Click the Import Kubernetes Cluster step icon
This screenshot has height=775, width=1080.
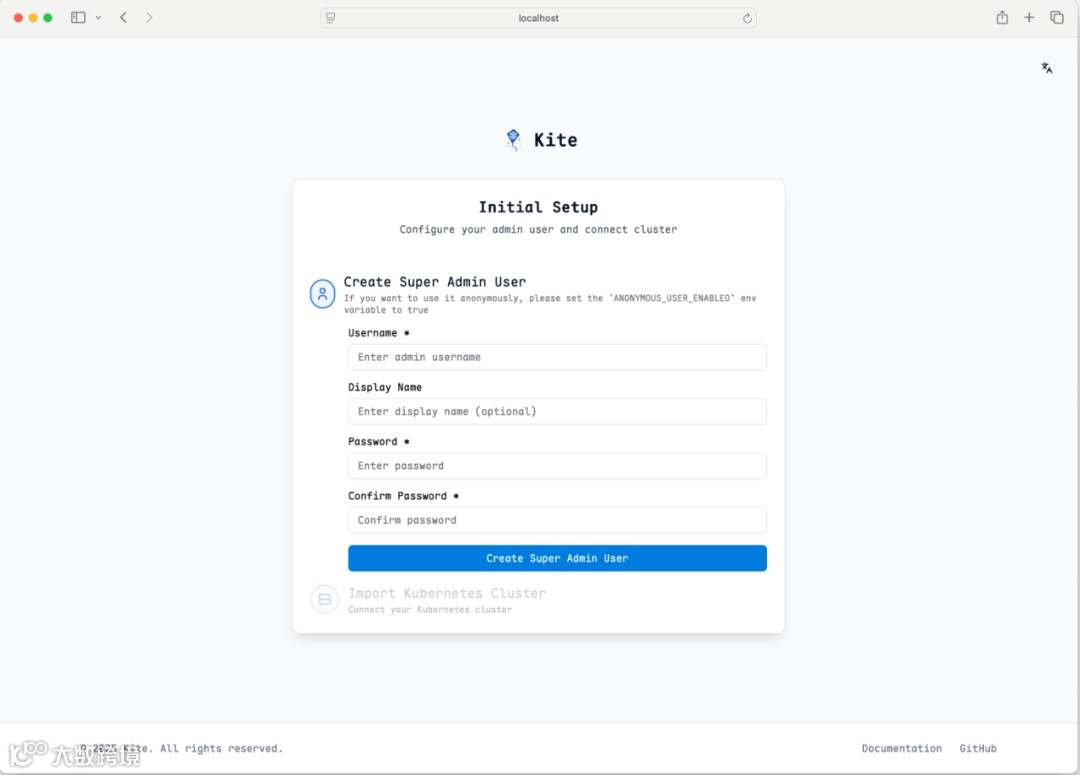pos(324,599)
